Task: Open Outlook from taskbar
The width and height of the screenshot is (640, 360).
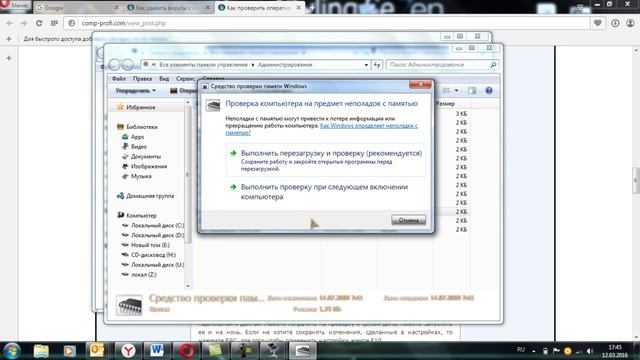Action: click(x=97, y=351)
